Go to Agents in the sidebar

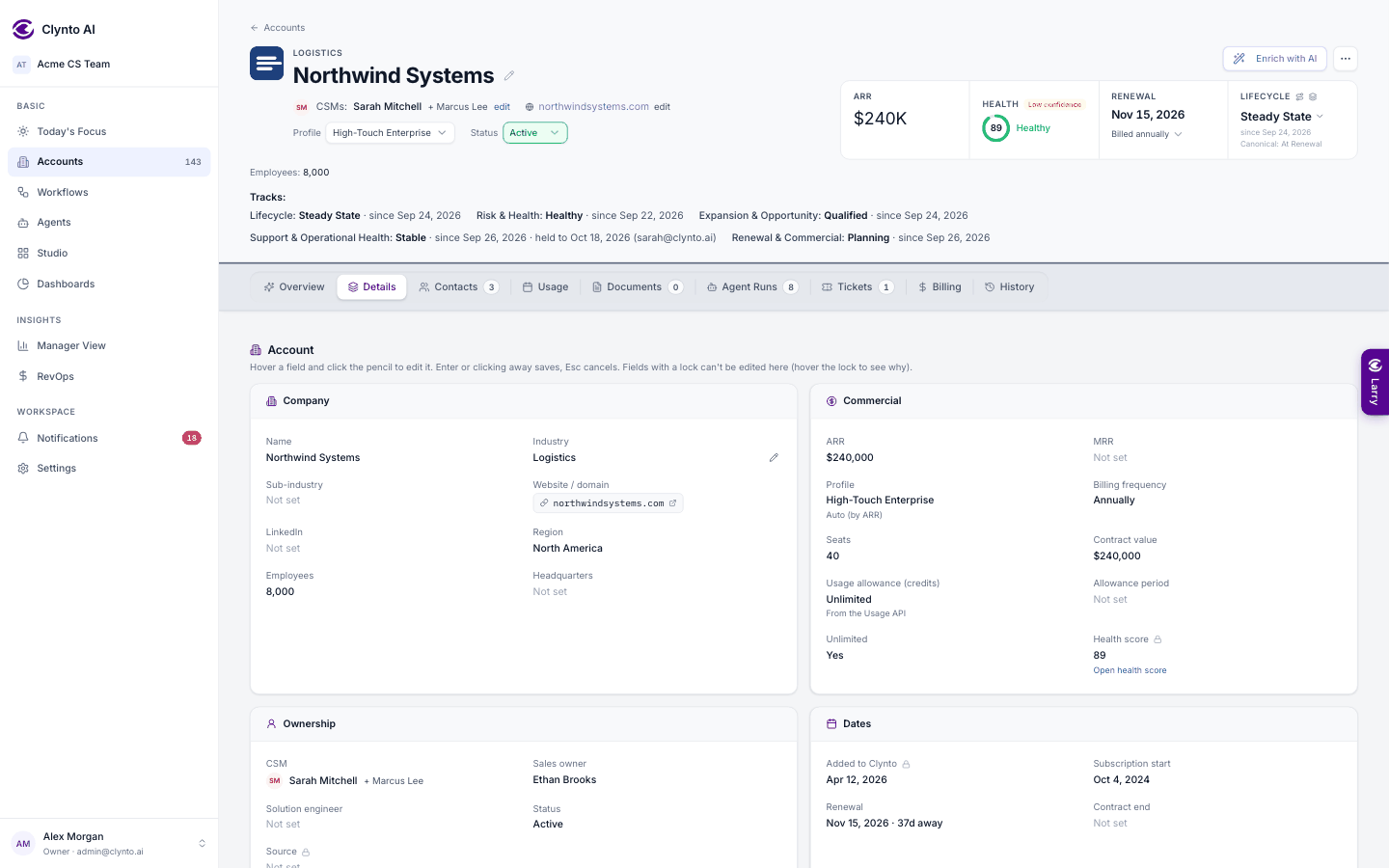click(x=109, y=222)
